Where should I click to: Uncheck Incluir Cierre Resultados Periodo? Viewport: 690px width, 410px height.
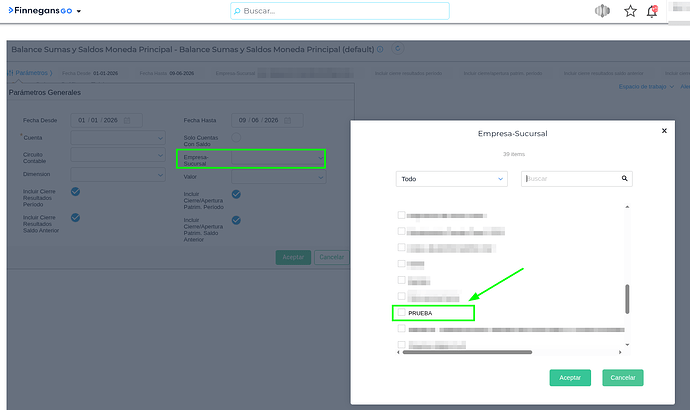(x=76, y=191)
